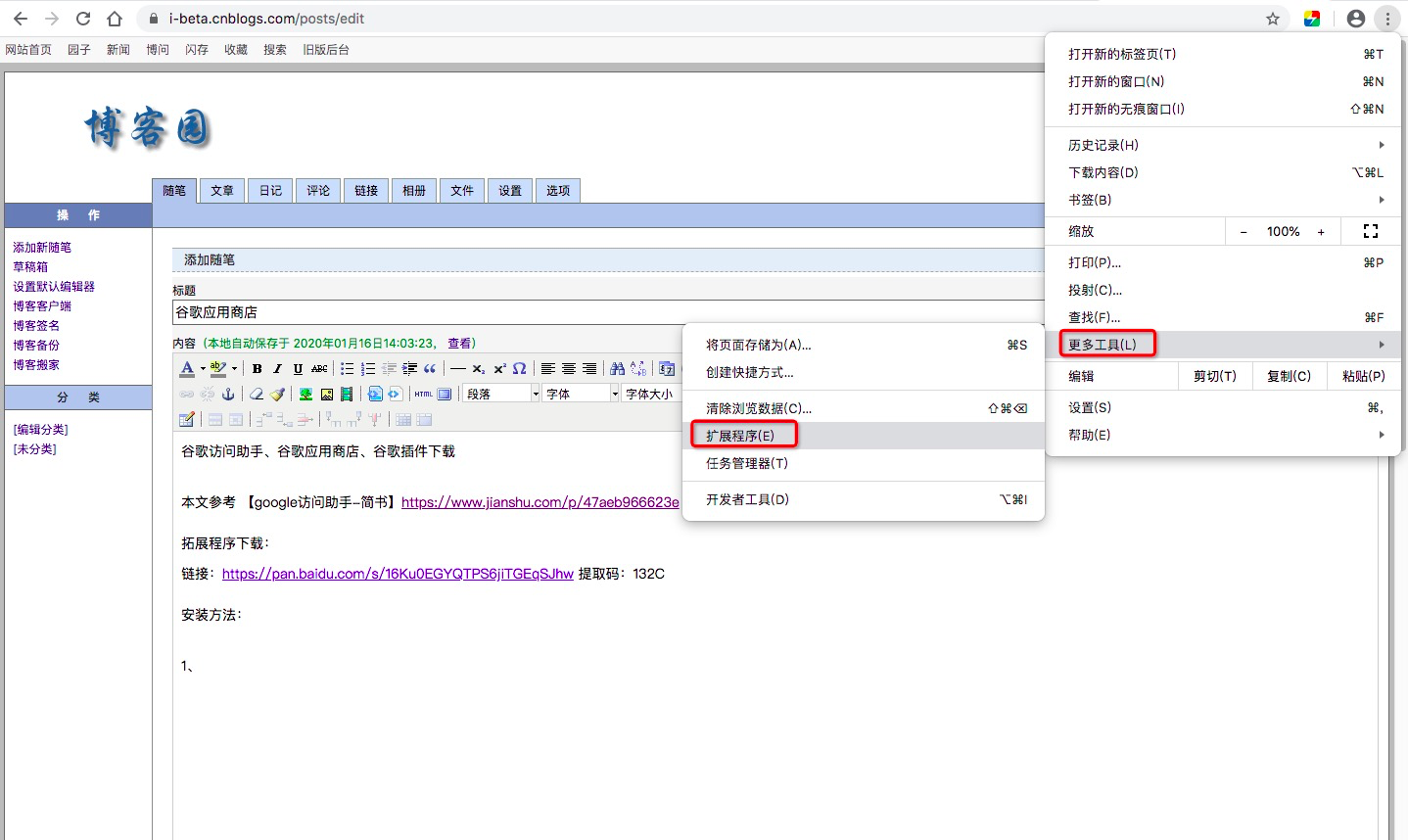Pick text color with the A swatch
1408x840 pixels.
coord(188,369)
